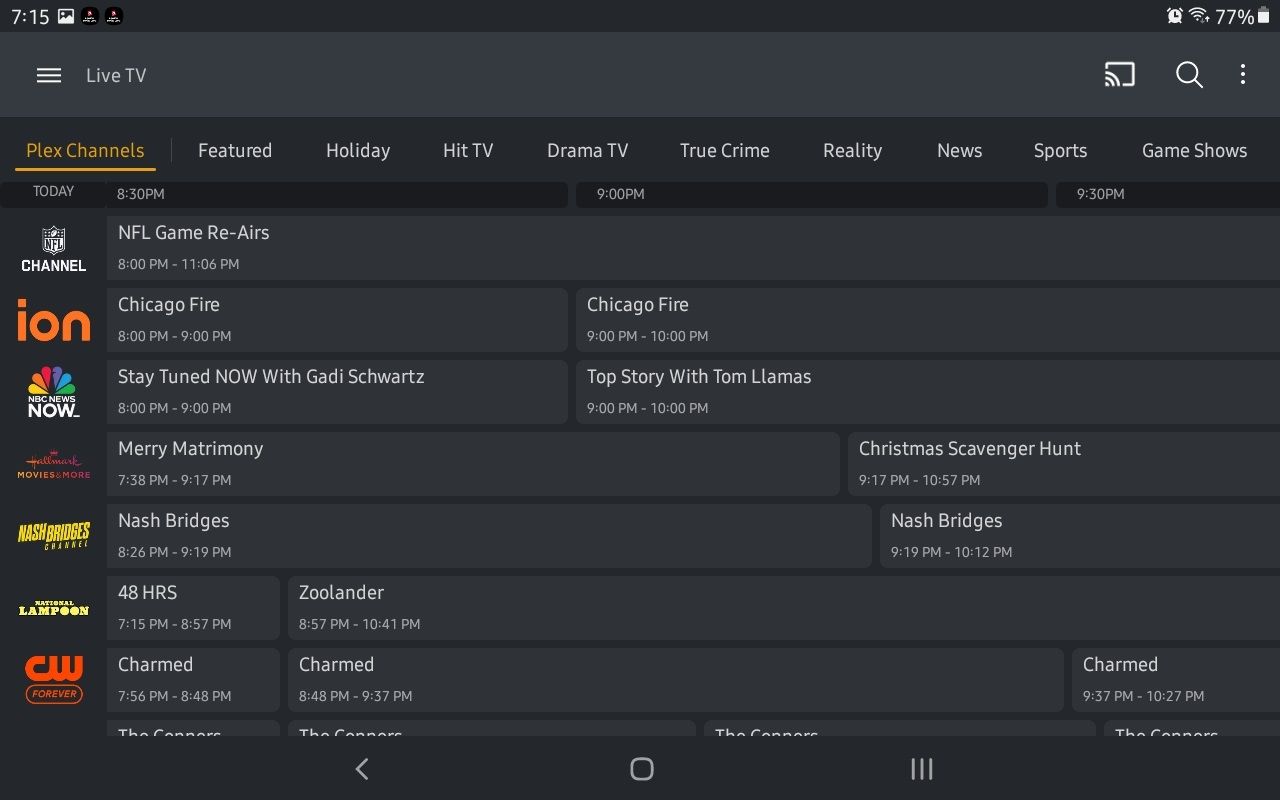
Task: Open the three-dot overflow menu
Action: click(1243, 74)
